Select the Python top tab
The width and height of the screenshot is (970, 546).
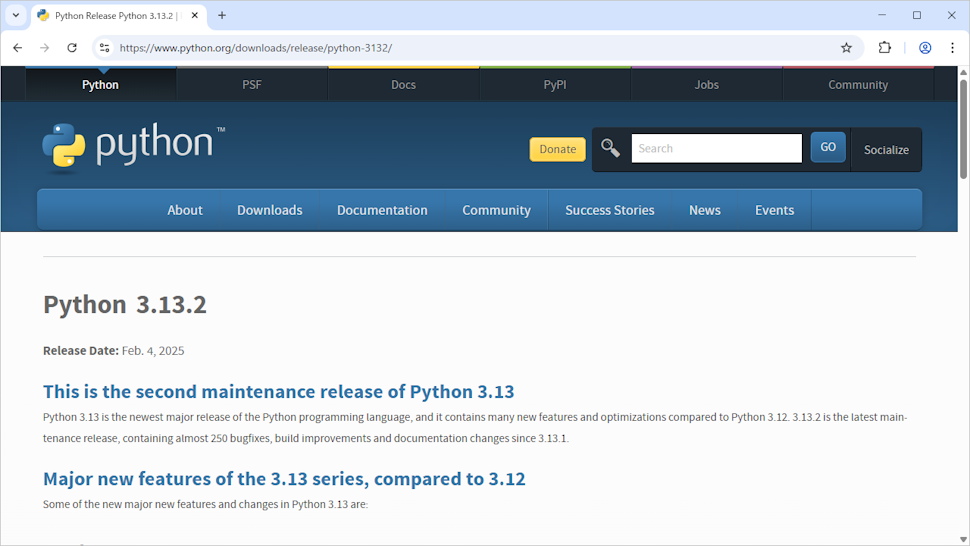(x=100, y=85)
